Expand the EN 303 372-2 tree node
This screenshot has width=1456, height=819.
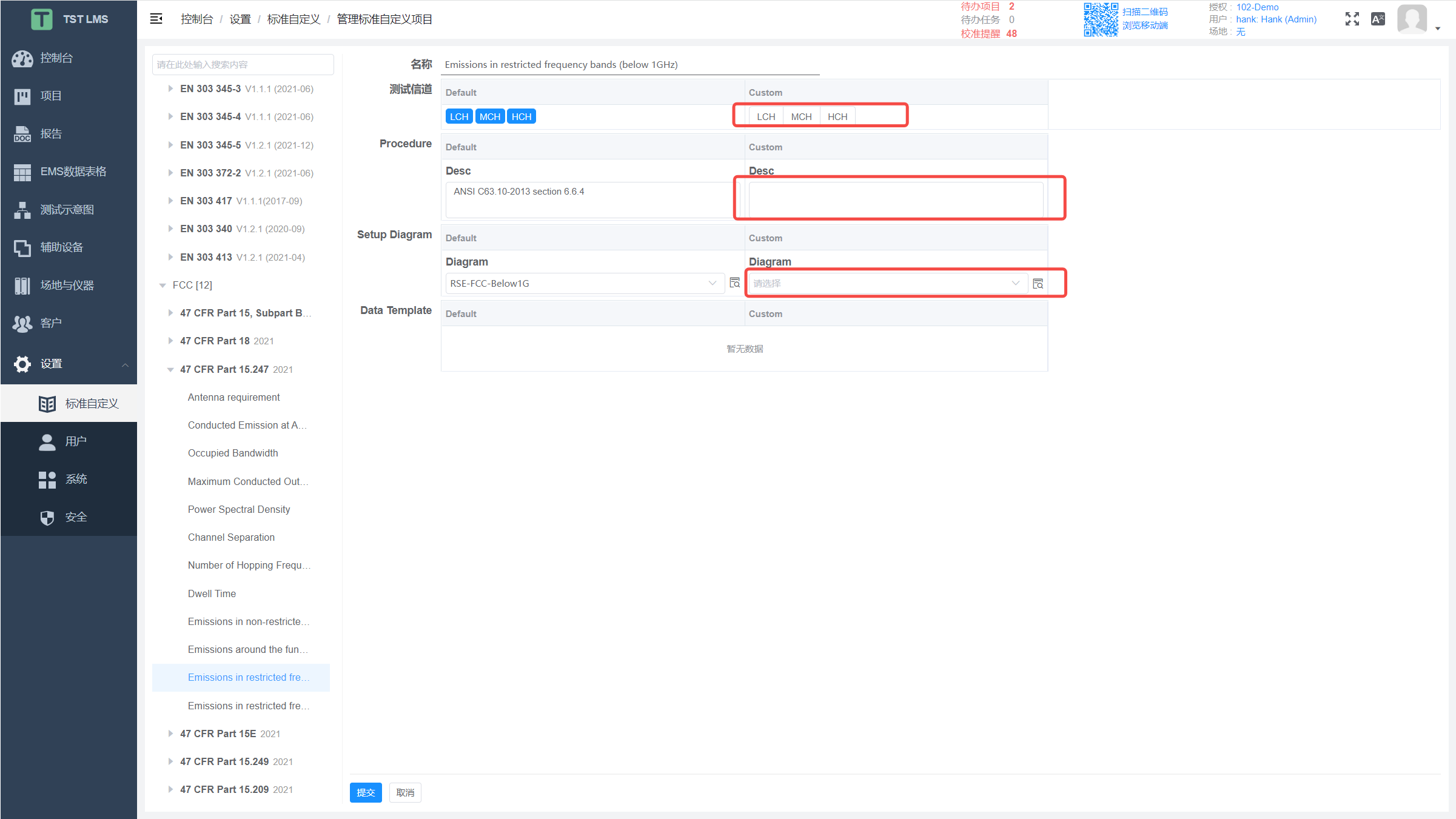(170, 173)
